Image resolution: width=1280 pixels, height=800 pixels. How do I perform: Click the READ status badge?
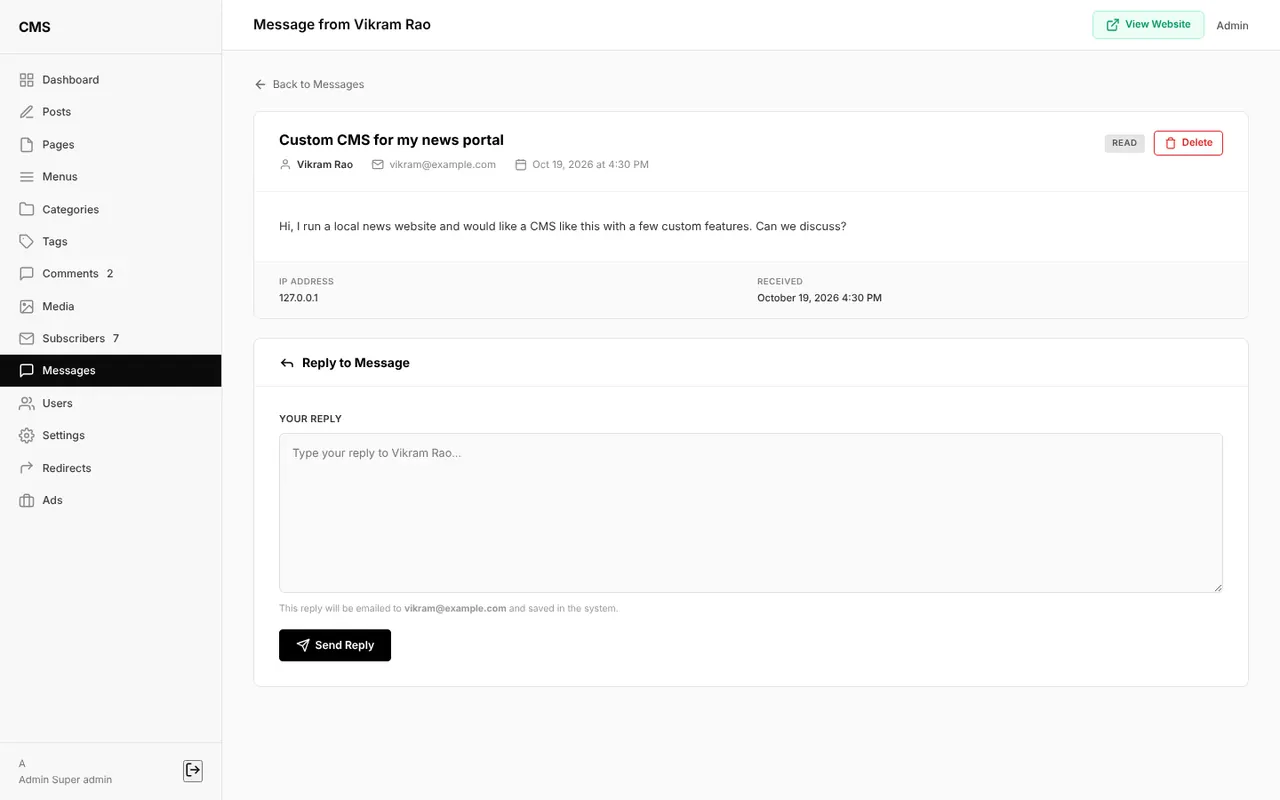pos(1125,143)
